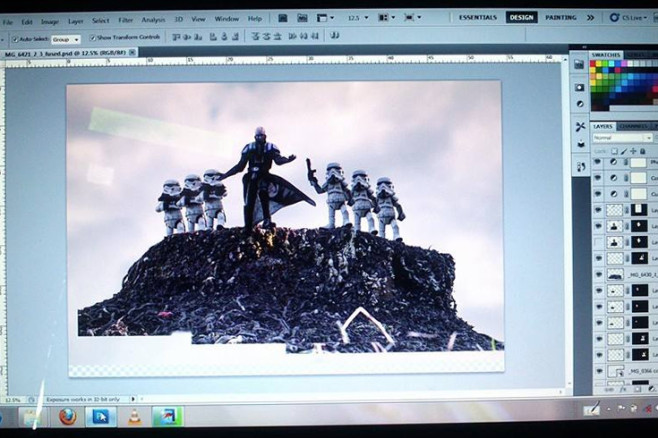Open the collapsed Adjustments panel icon

580,104
